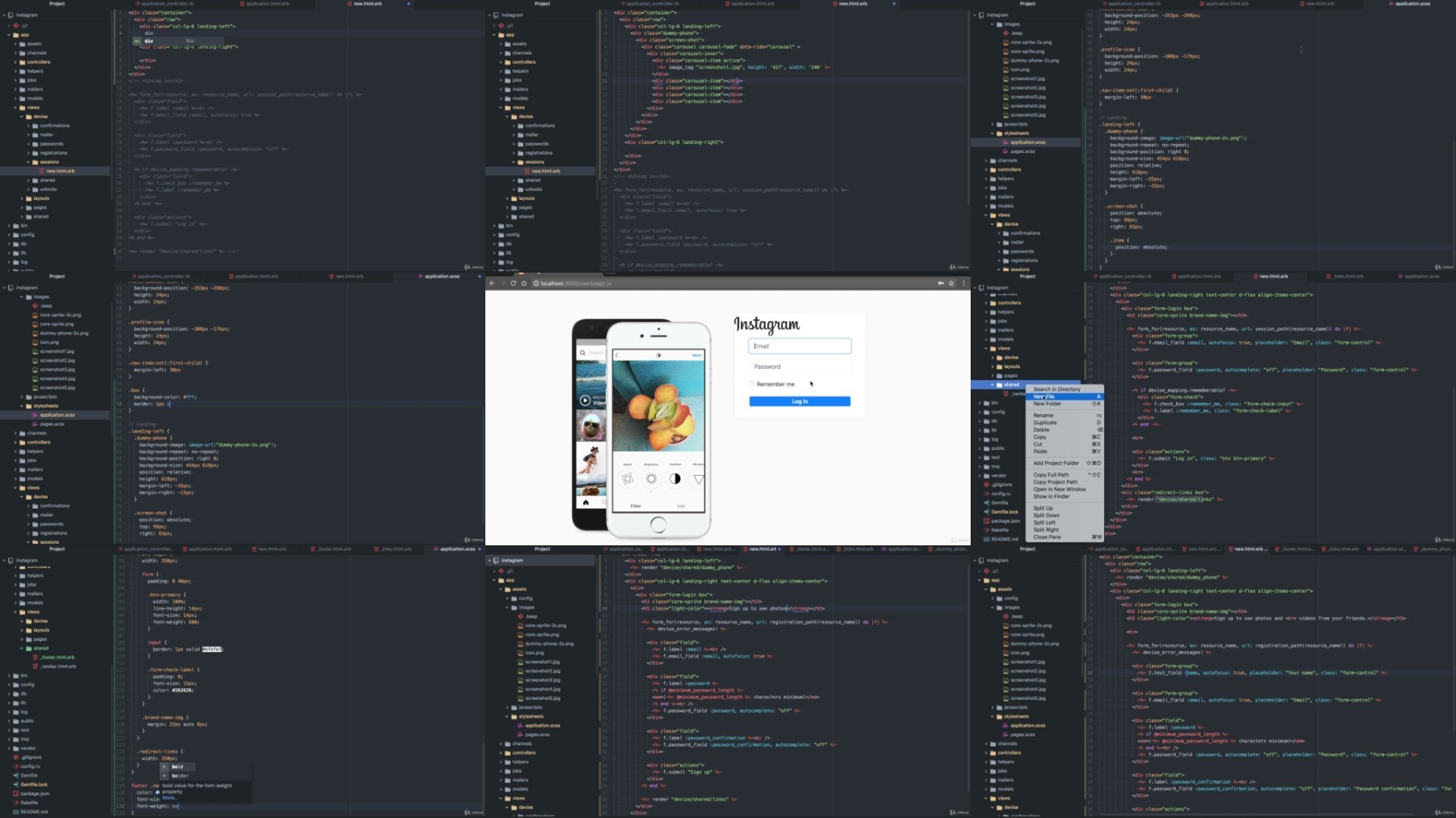The height and width of the screenshot is (818, 1456).
Task: Click the .gitignore icon in the bold-autocomplete editor's tree
Action: pyautogui.click(x=16, y=757)
